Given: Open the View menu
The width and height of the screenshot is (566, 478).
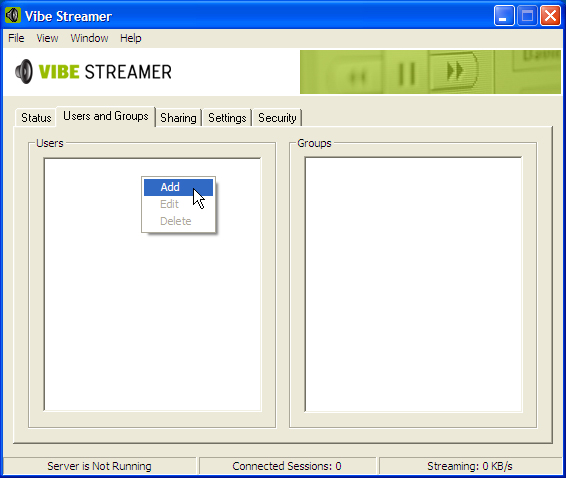Looking at the screenshot, I should click(47, 38).
